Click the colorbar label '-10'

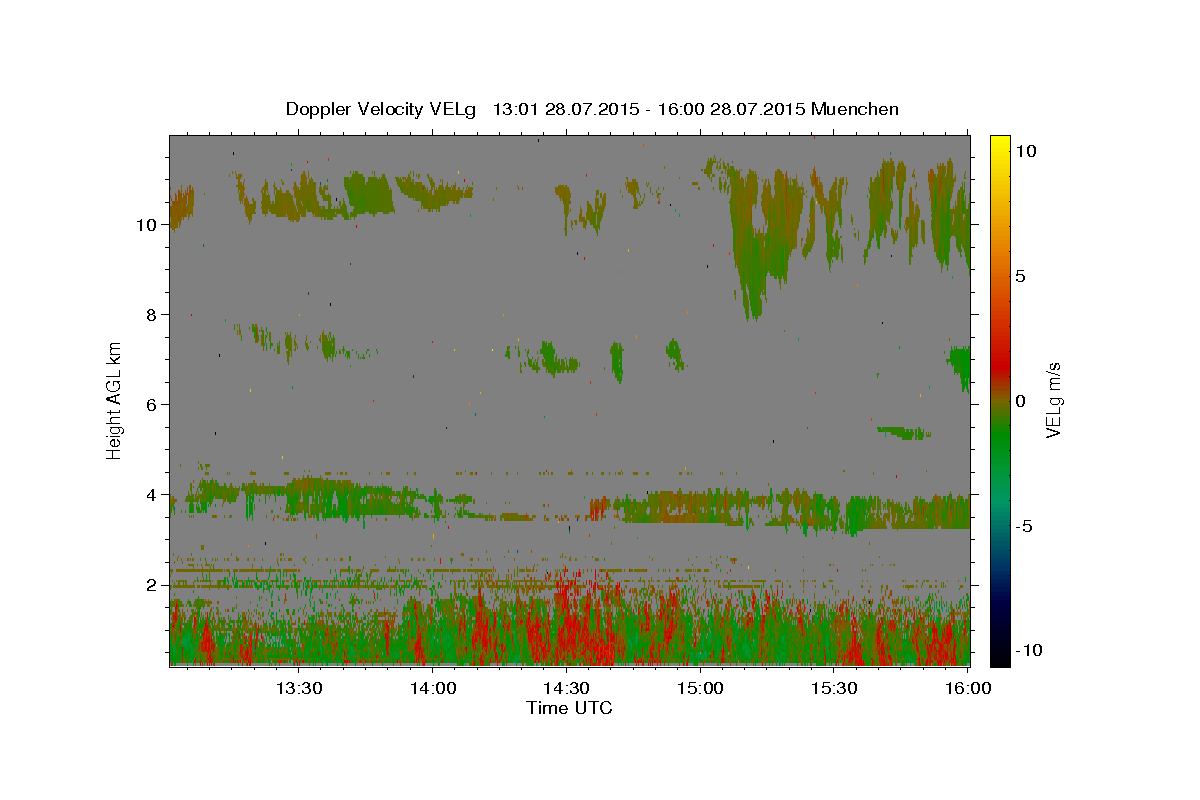pos(1028,650)
